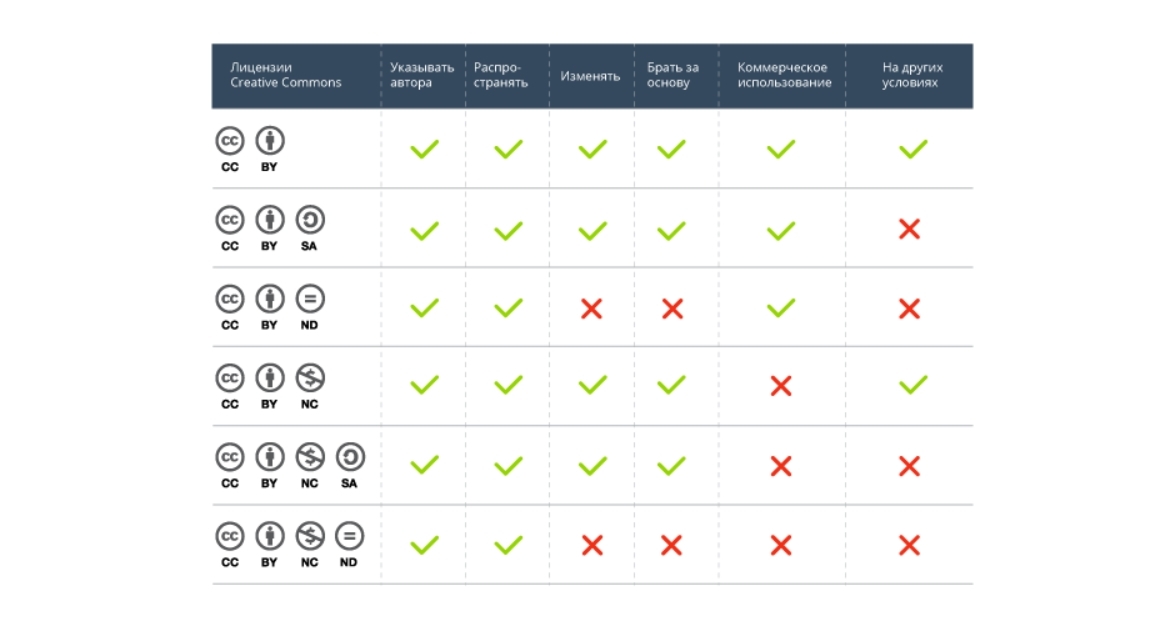1175x644 pixels.
Task: Click the red cross under "На других условиях" for CC BY SA
Action: [909, 230]
